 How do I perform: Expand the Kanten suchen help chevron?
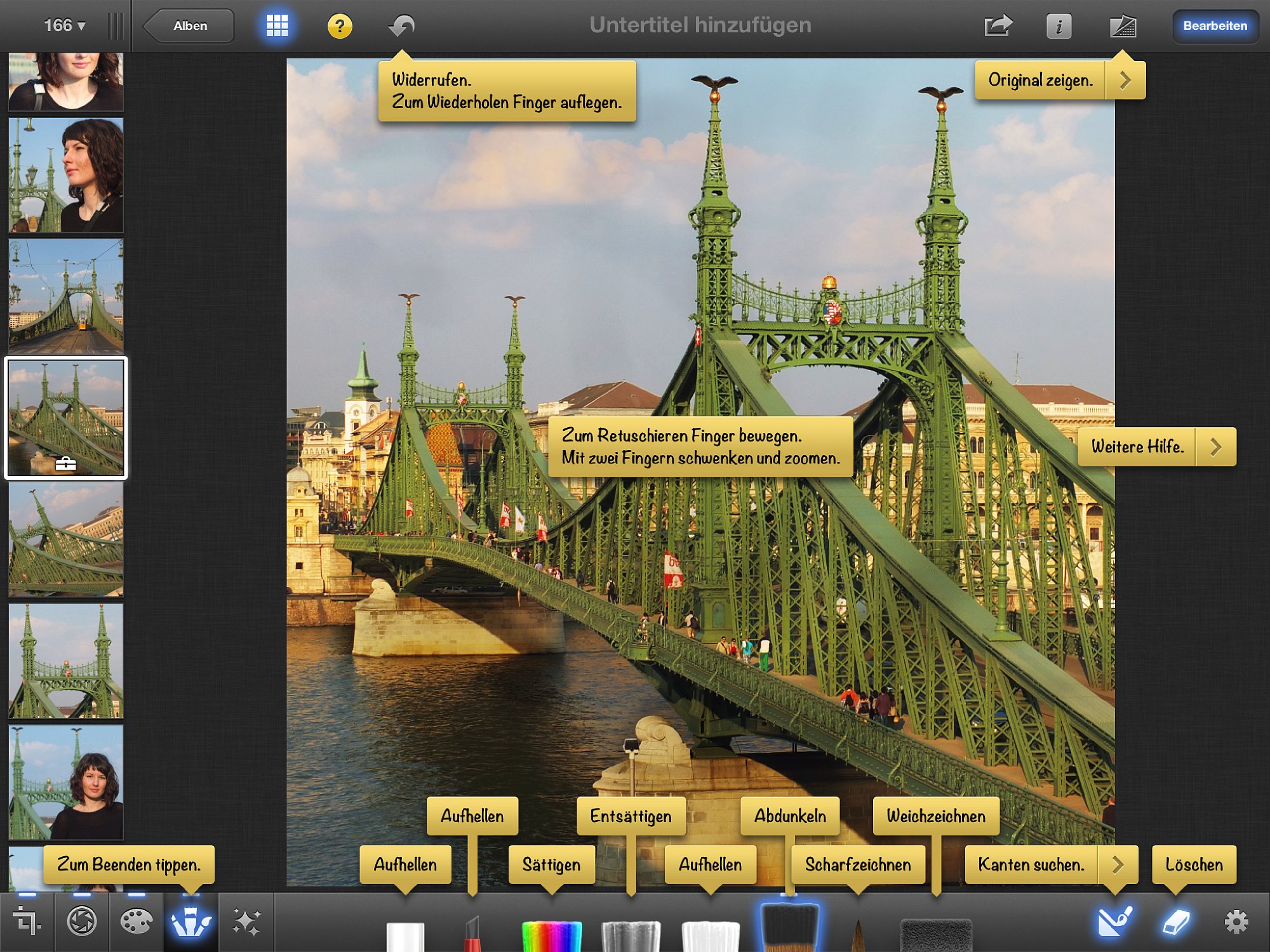(1118, 864)
